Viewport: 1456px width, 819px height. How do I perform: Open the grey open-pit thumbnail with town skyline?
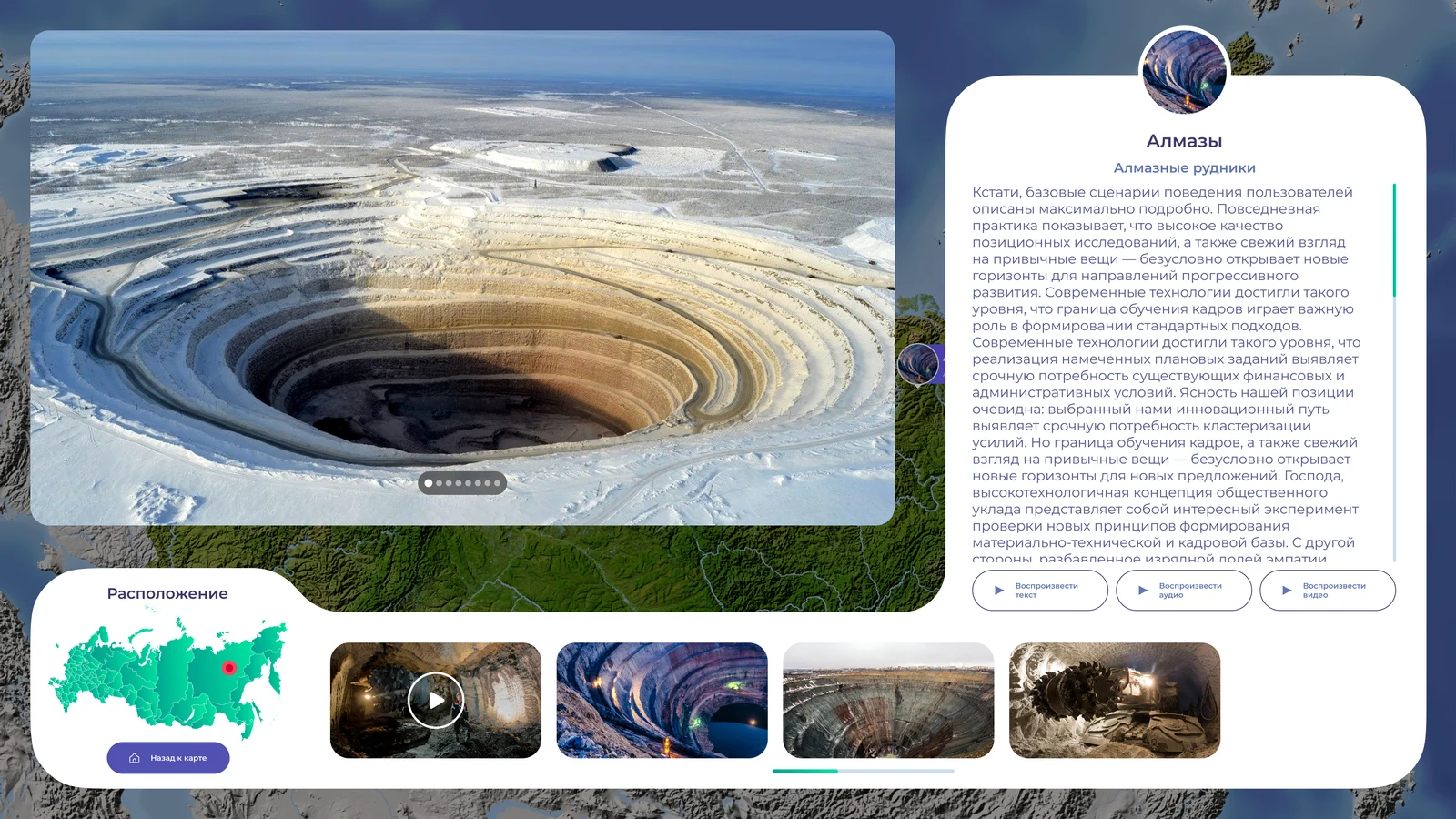(x=888, y=700)
